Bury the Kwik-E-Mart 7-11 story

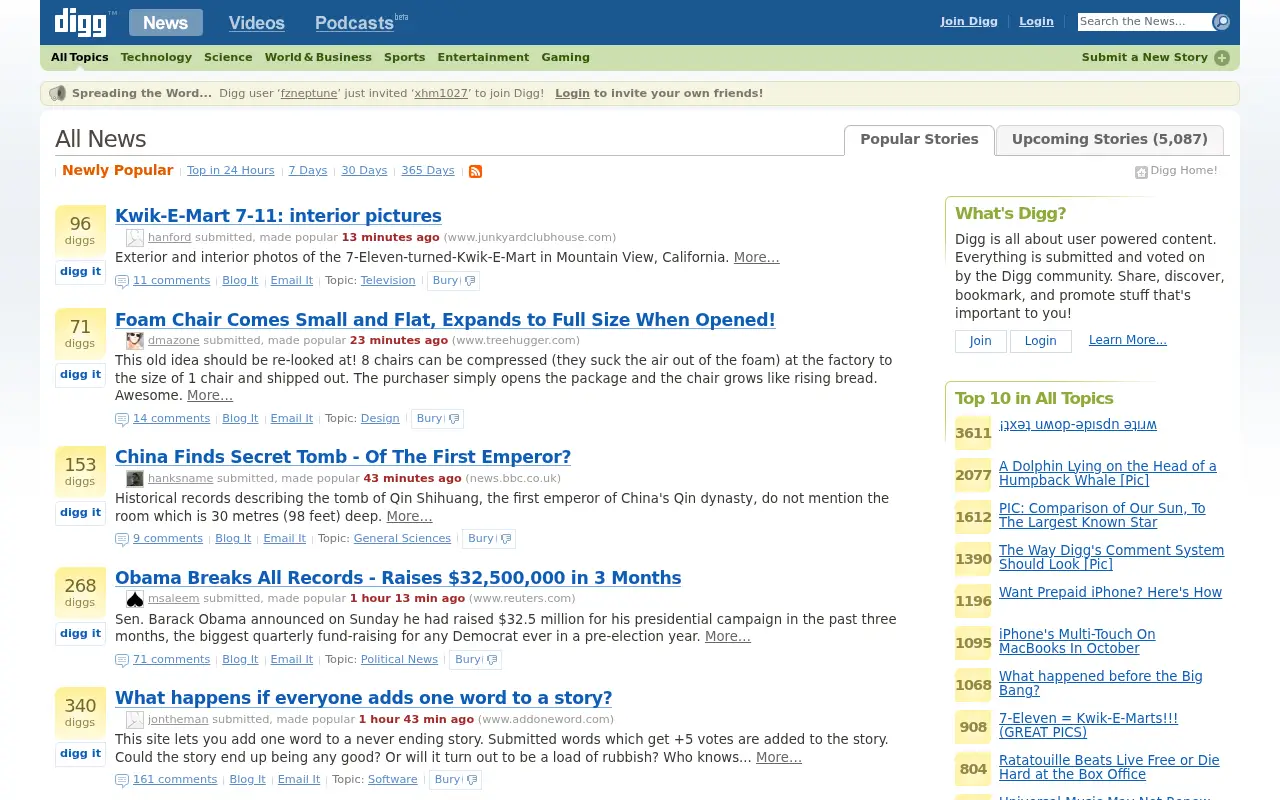click(454, 281)
